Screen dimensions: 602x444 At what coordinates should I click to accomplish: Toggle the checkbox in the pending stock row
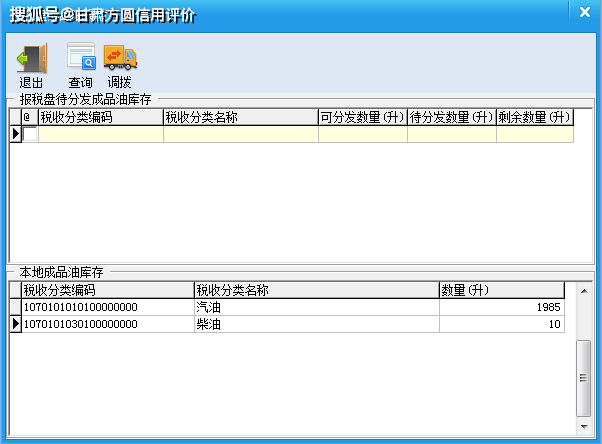click(x=30, y=134)
